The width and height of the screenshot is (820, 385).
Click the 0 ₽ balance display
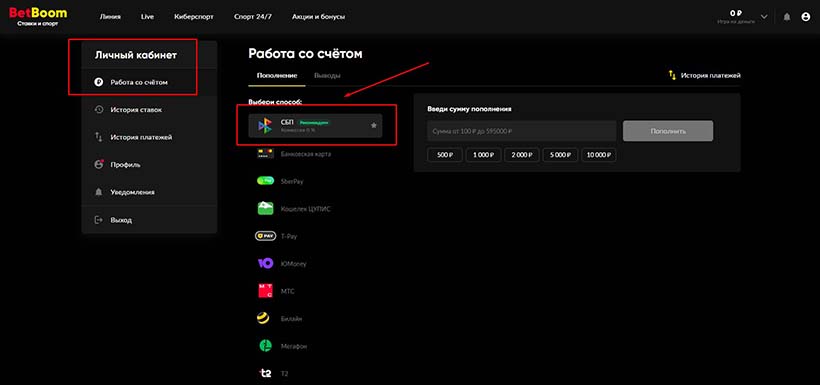coord(736,13)
